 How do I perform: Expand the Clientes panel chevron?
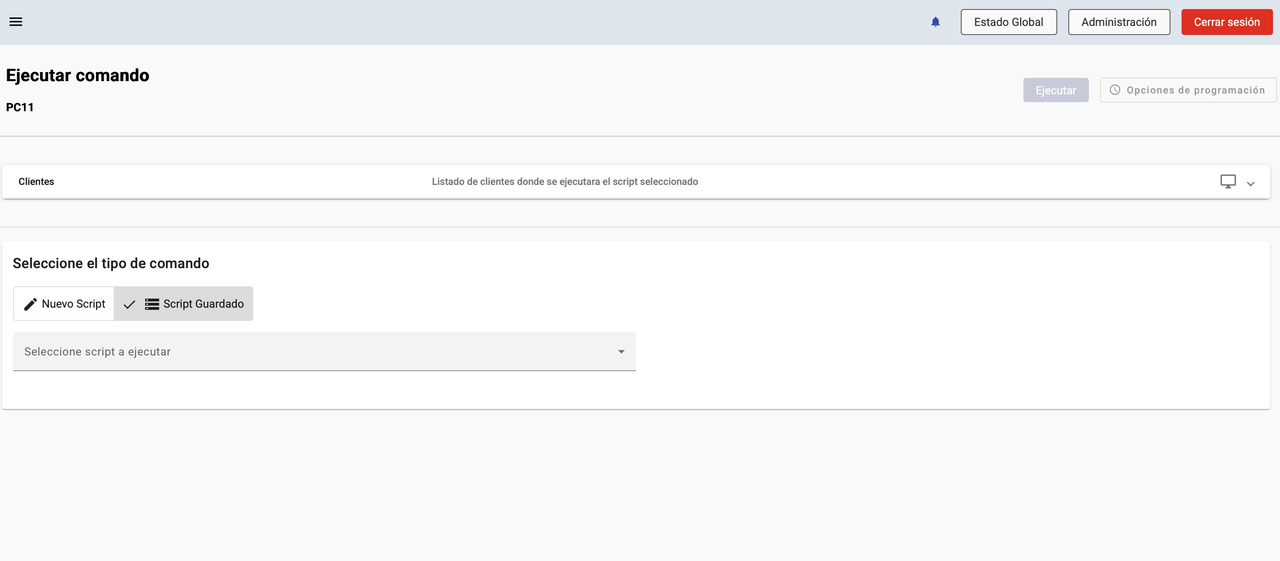pos(1250,184)
